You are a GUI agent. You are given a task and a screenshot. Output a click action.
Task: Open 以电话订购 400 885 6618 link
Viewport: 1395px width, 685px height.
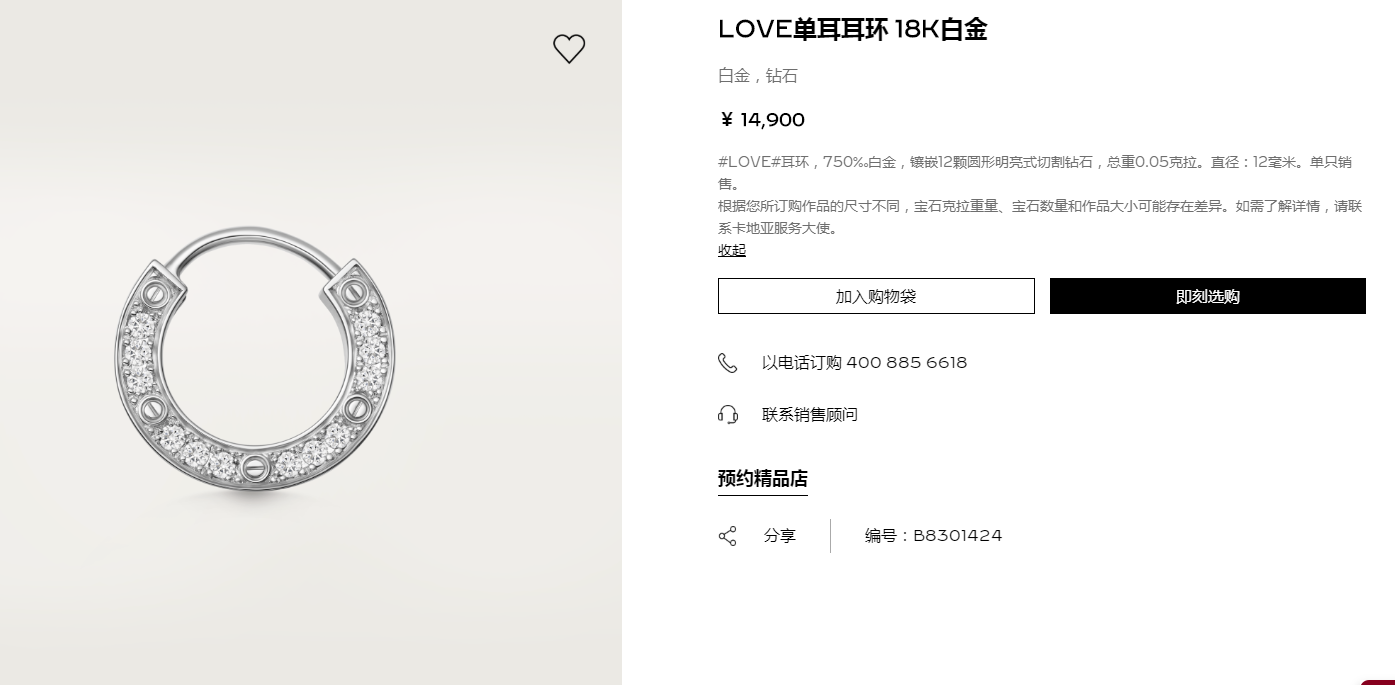(x=864, y=363)
